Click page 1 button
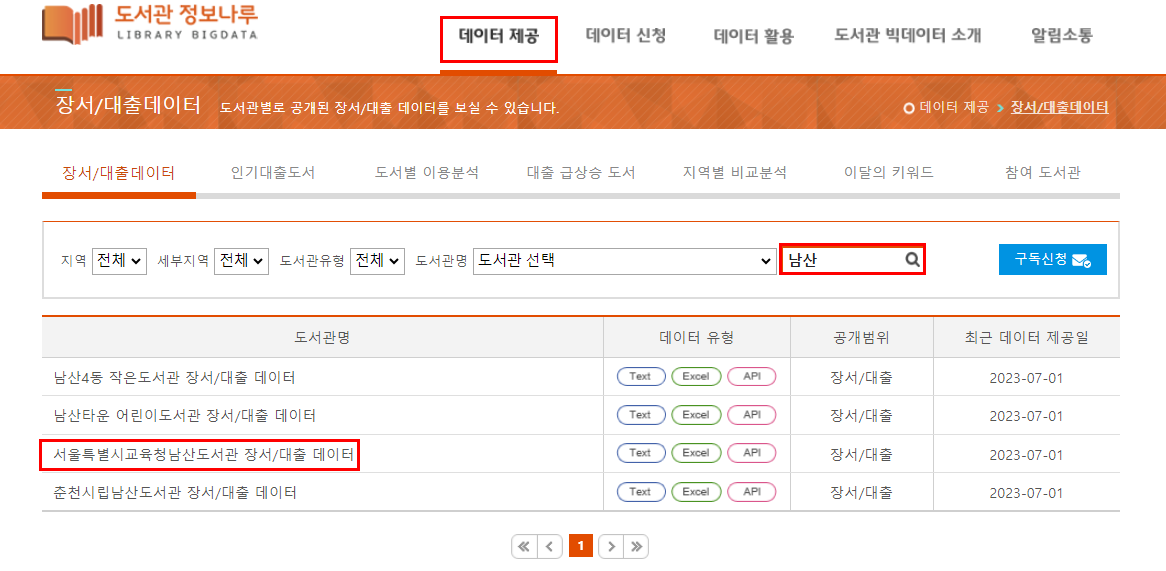This screenshot has width=1166, height=571. click(580, 546)
